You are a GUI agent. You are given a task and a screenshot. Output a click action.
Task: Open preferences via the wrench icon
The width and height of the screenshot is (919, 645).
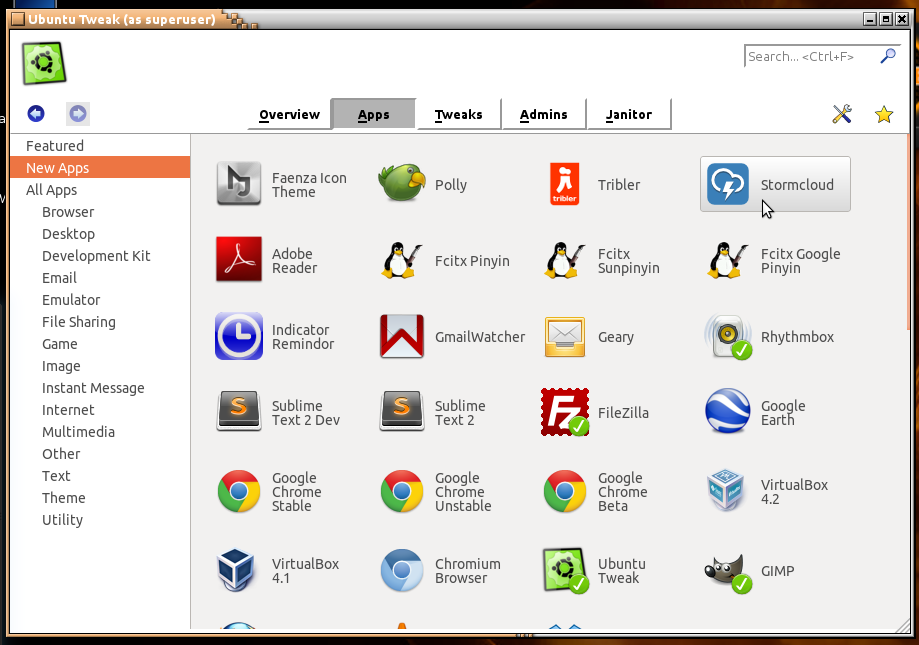842,114
